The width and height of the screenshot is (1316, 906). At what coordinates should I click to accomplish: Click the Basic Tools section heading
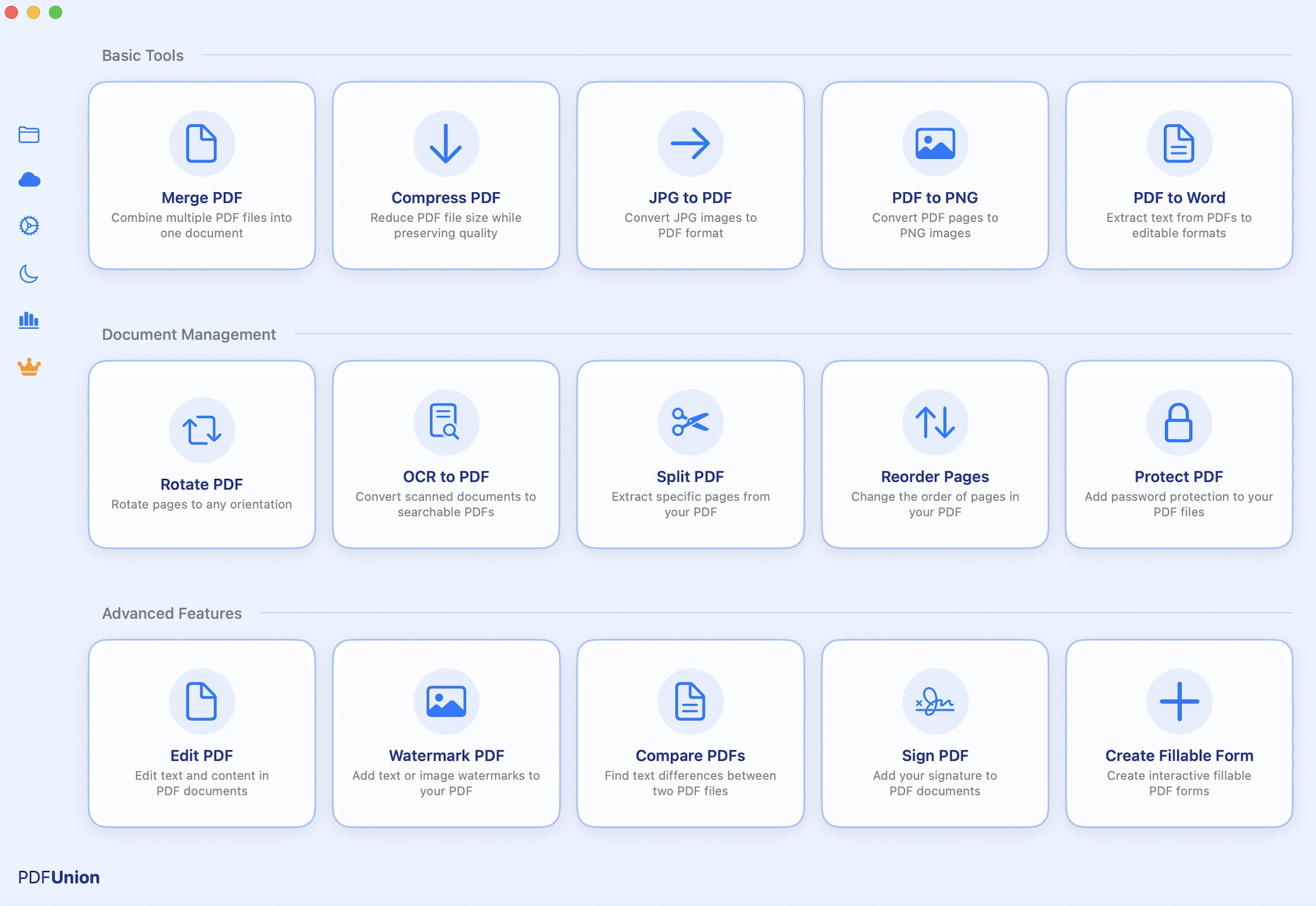click(143, 55)
